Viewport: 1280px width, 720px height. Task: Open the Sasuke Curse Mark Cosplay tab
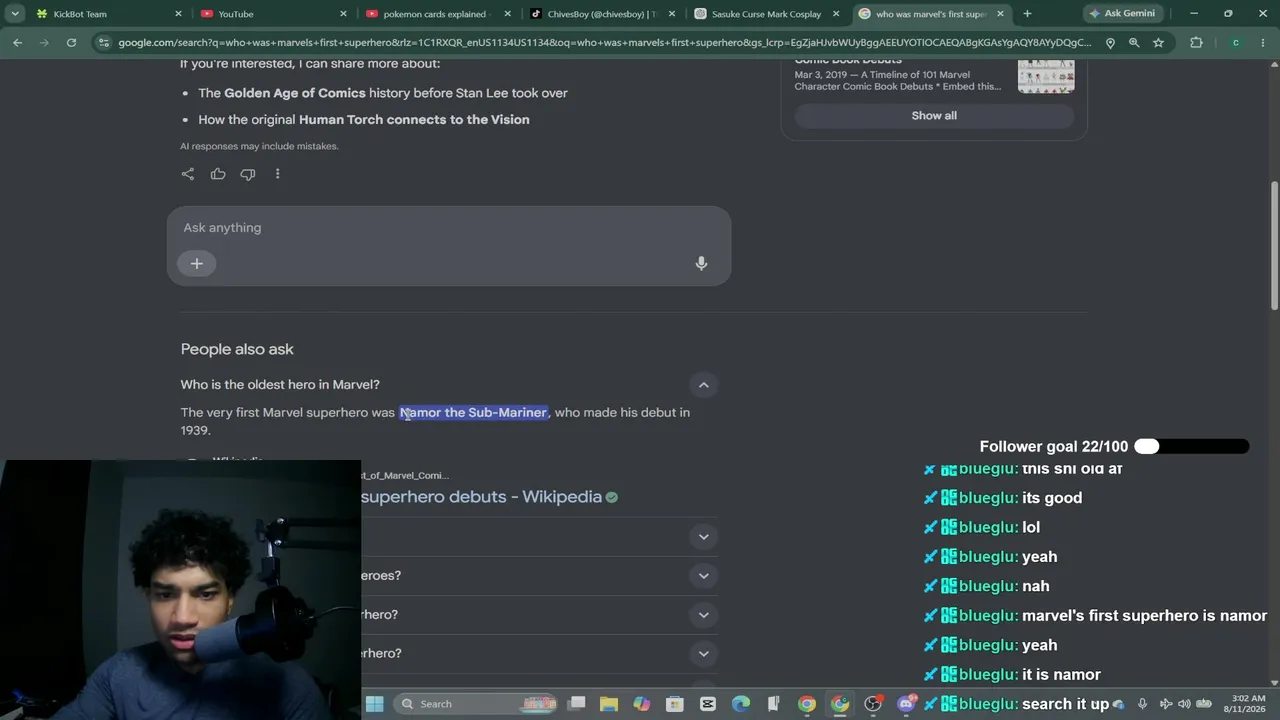click(x=768, y=14)
